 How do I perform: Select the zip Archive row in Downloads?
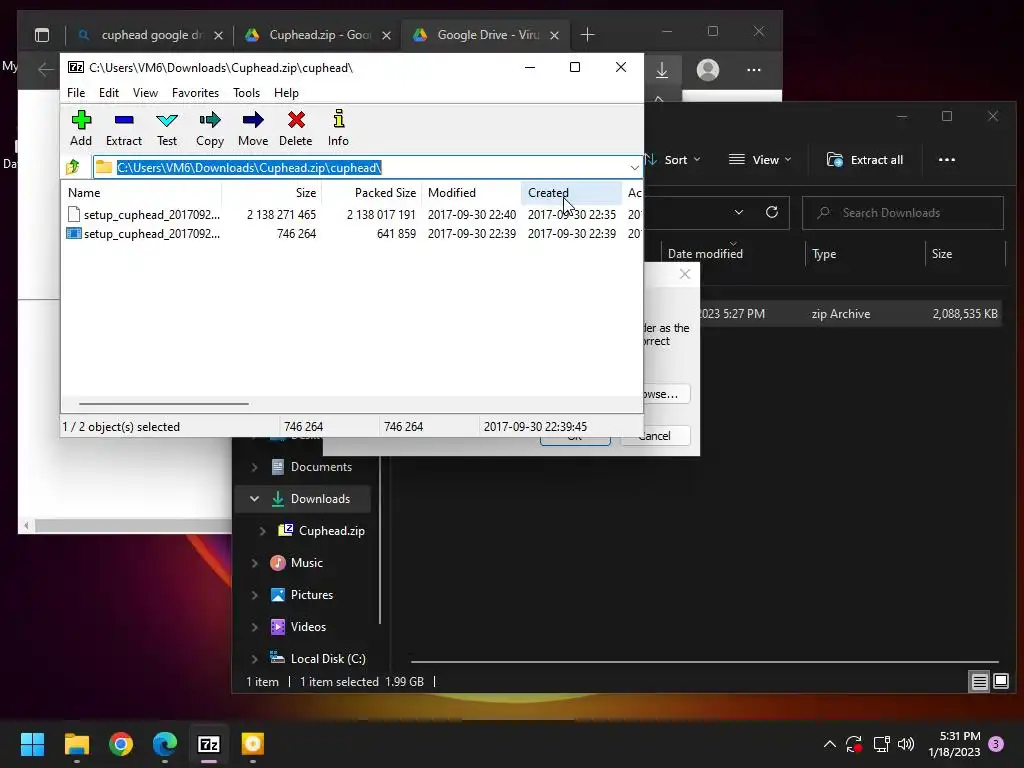point(851,313)
